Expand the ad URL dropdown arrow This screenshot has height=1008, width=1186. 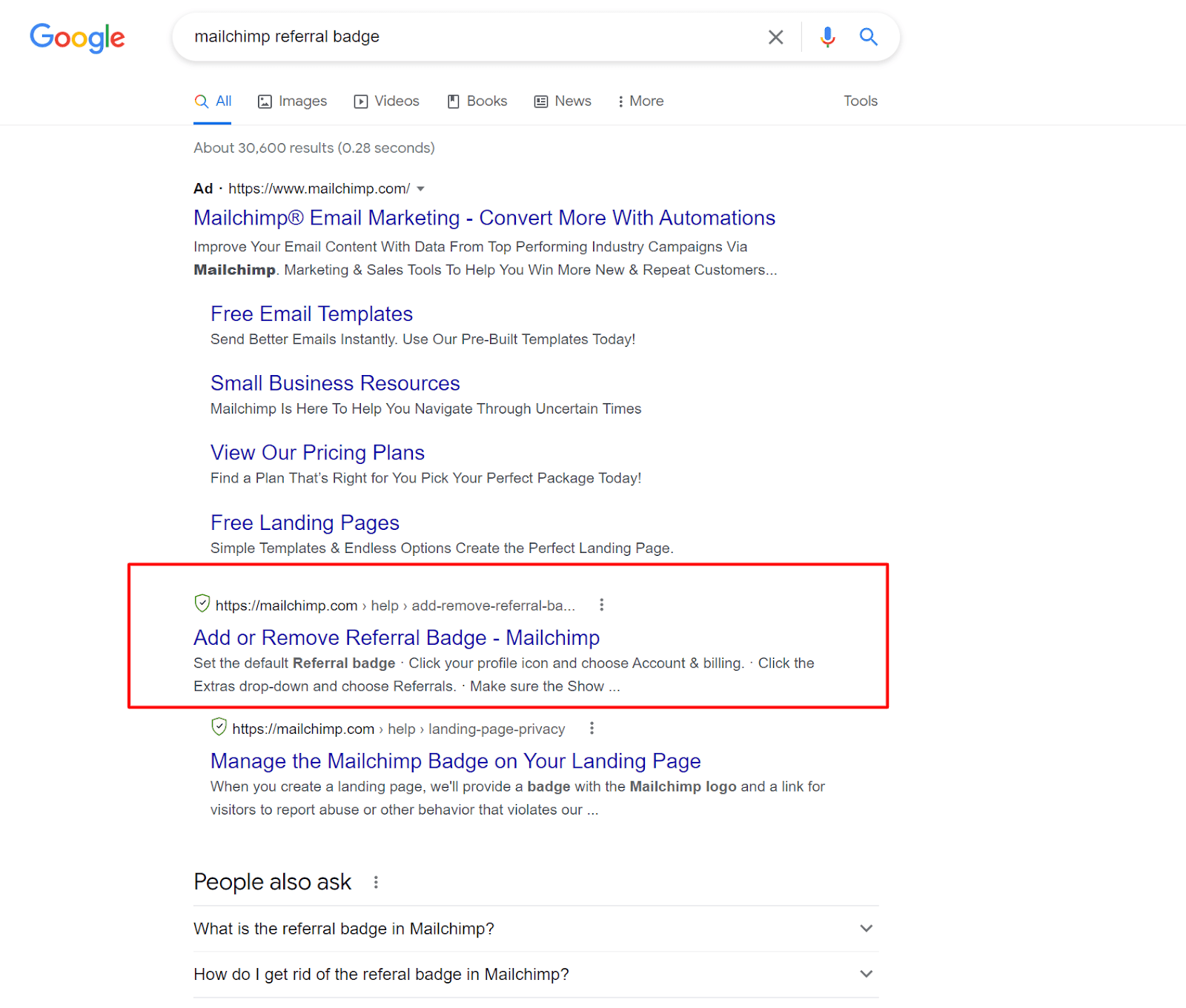[x=421, y=189]
